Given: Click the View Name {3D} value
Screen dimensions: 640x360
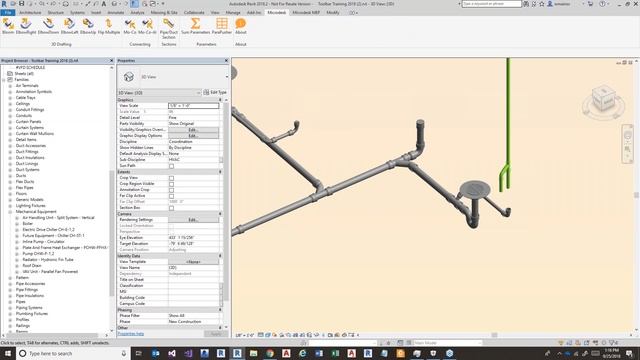Looking at the screenshot, I should [193, 268].
